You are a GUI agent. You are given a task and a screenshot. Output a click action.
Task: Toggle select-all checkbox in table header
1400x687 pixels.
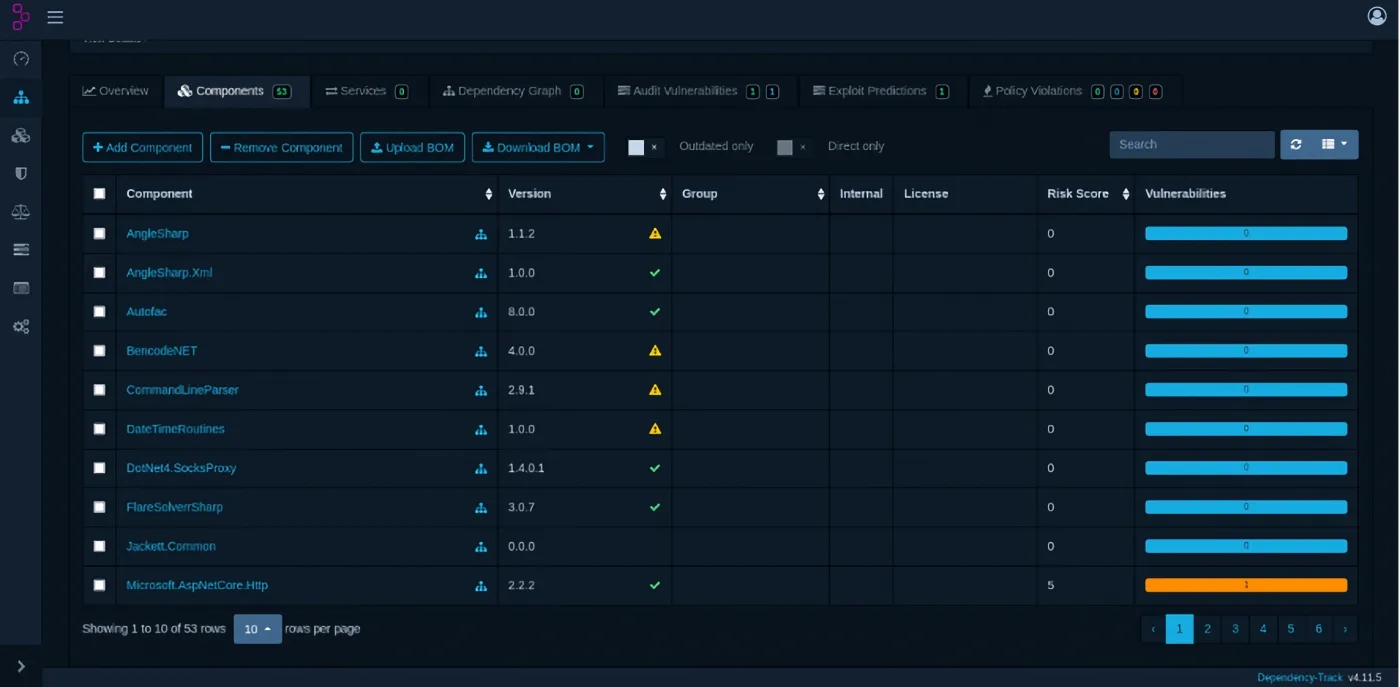pos(99,194)
